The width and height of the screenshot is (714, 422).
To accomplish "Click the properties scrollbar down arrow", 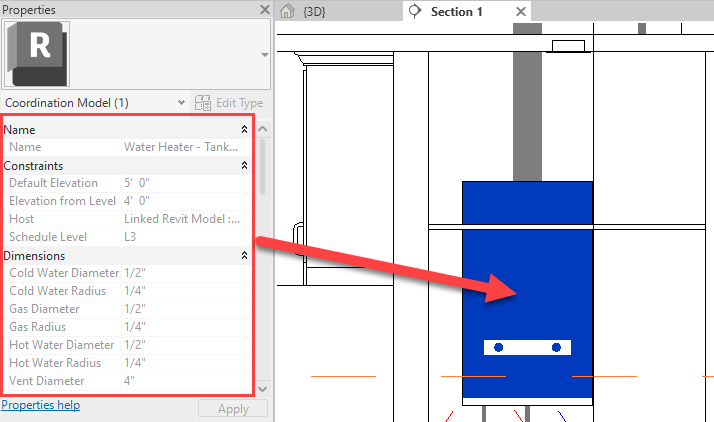I will (x=264, y=389).
